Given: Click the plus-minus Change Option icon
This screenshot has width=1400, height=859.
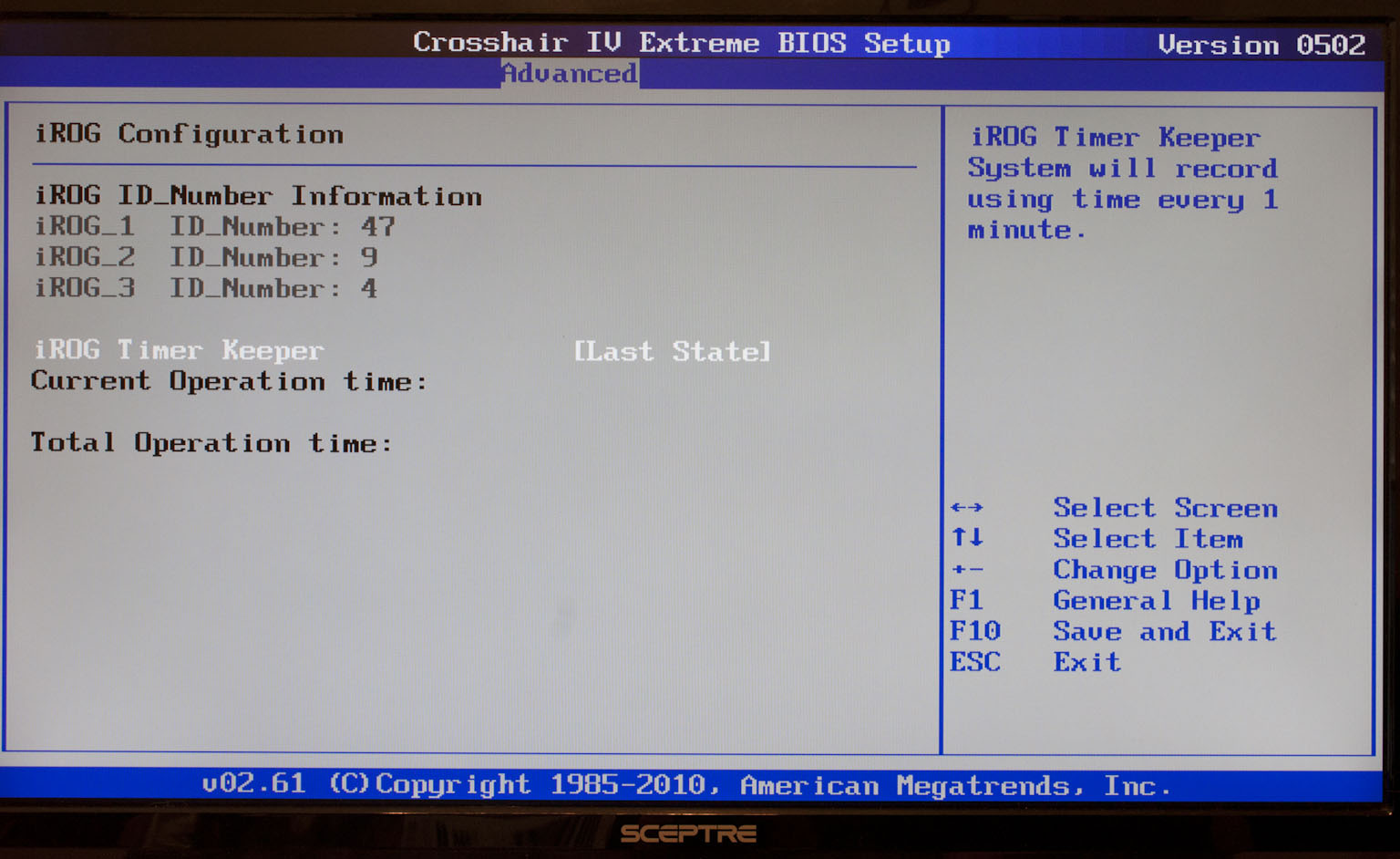Looking at the screenshot, I should 967,569.
